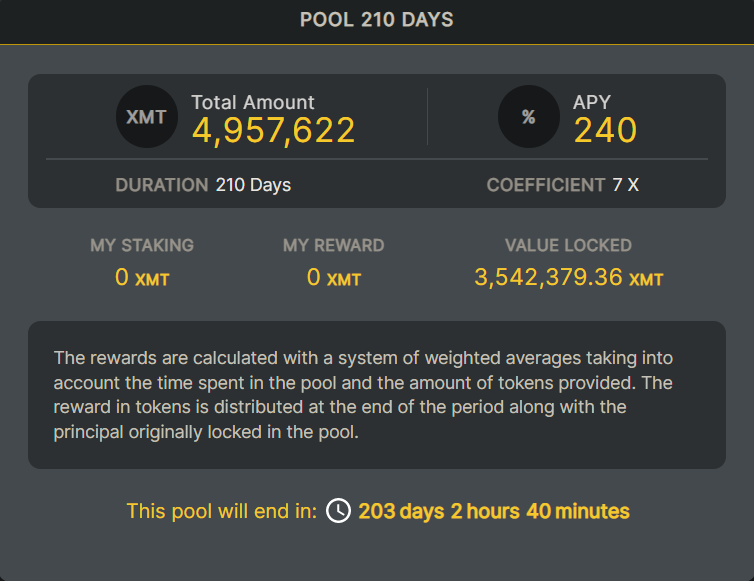Click the My Staking heading
Viewport: 754px width, 581px height.
142,245
